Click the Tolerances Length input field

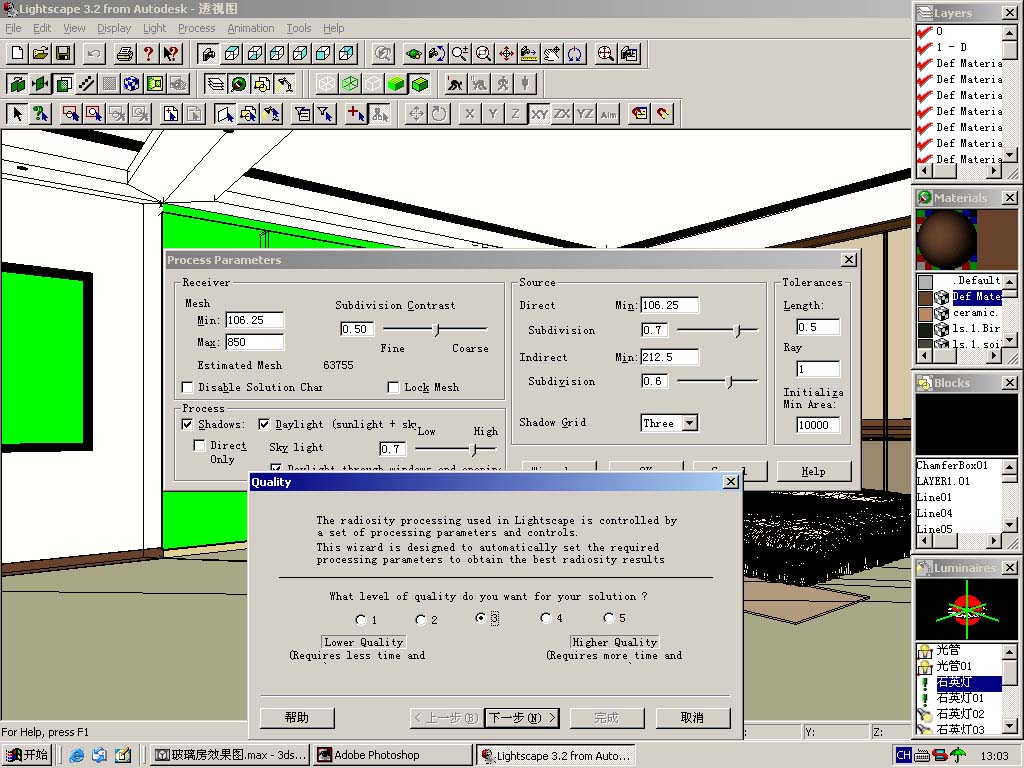[x=818, y=327]
